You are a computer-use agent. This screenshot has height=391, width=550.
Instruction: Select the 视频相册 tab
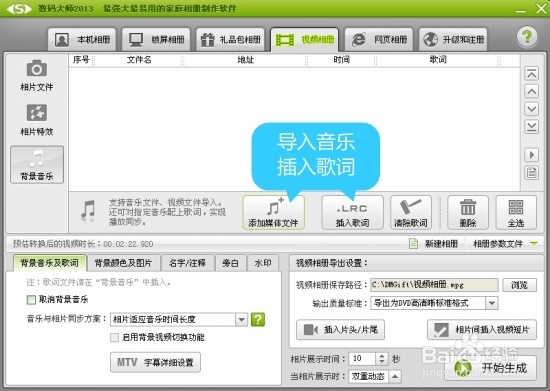click(304, 39)
